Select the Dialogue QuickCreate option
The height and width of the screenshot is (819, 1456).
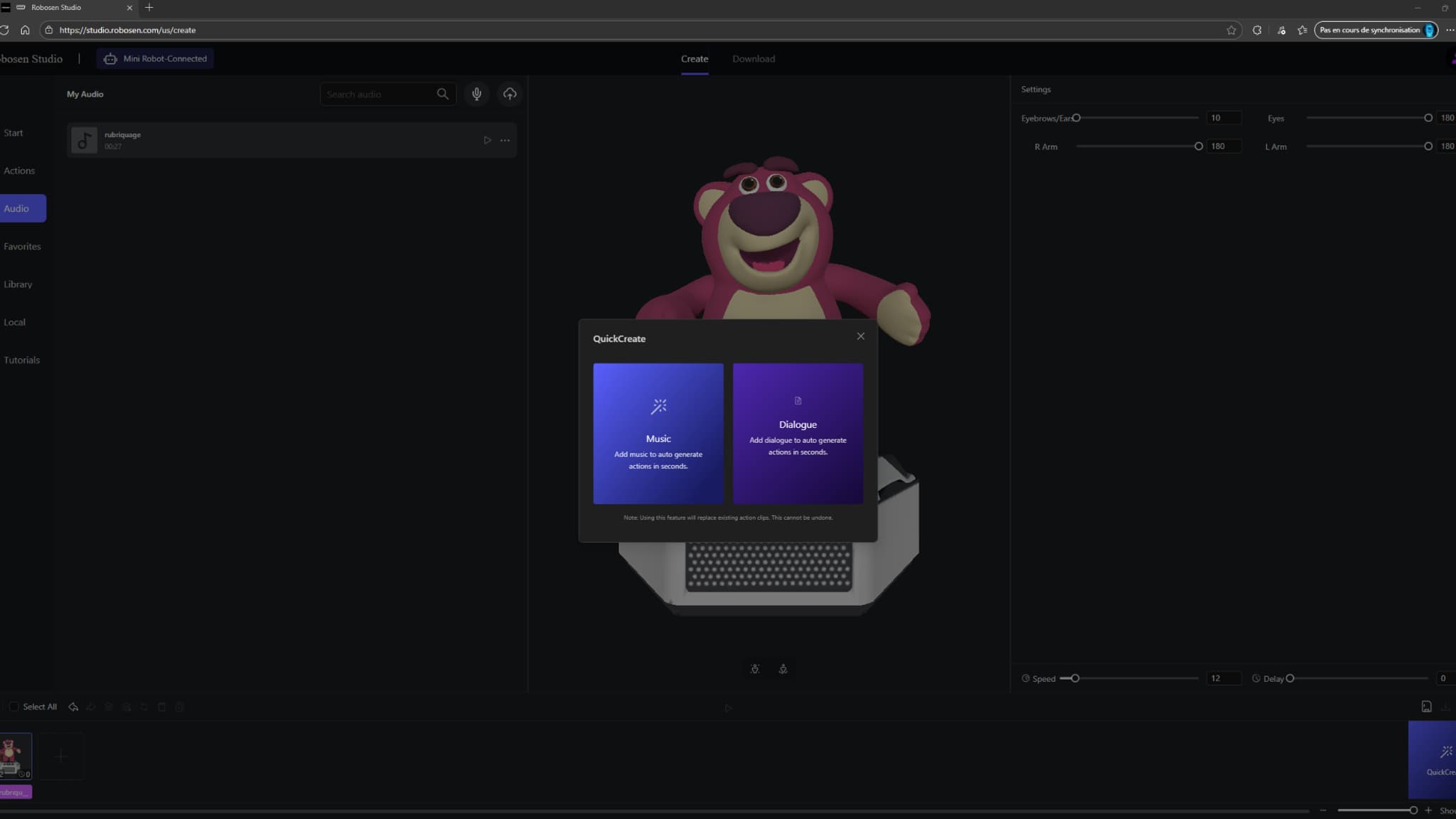click(798, 434)
